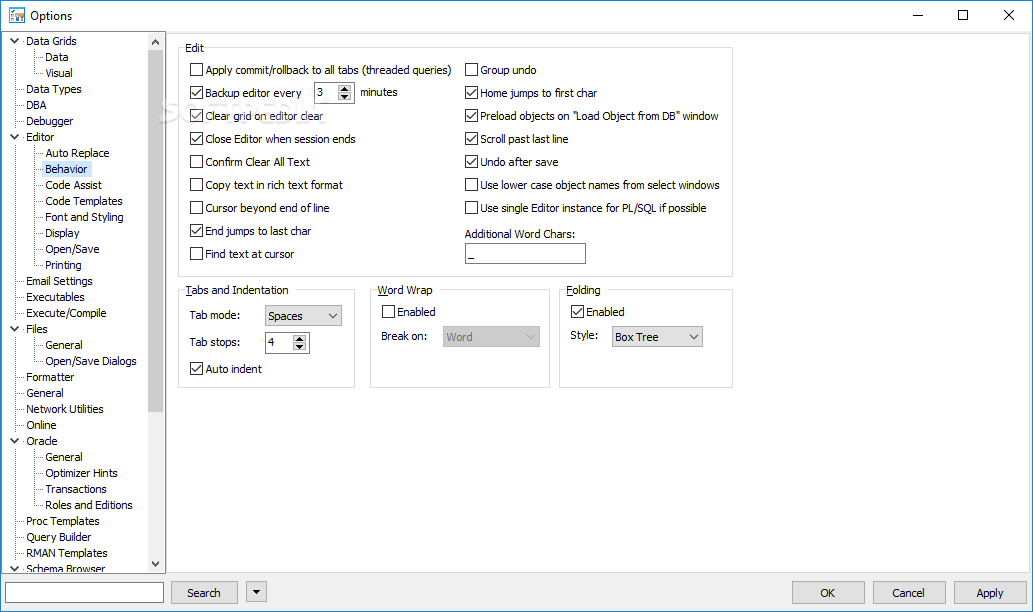Uncheck Clear grid on editor clear
This screenshot has height=612, width=1033.
coord(196,116)
